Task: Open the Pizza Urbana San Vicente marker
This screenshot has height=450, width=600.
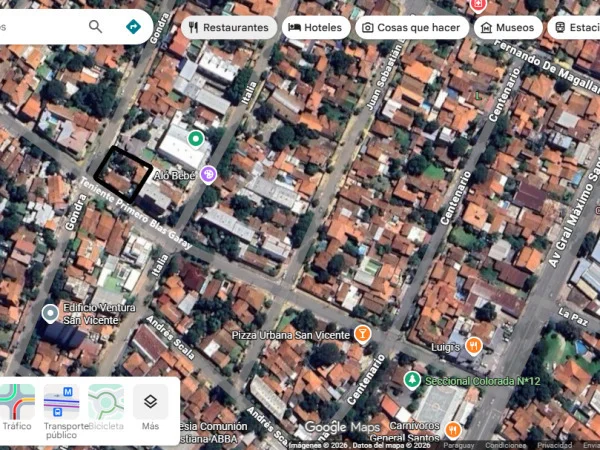Action: tap(363, 334)
